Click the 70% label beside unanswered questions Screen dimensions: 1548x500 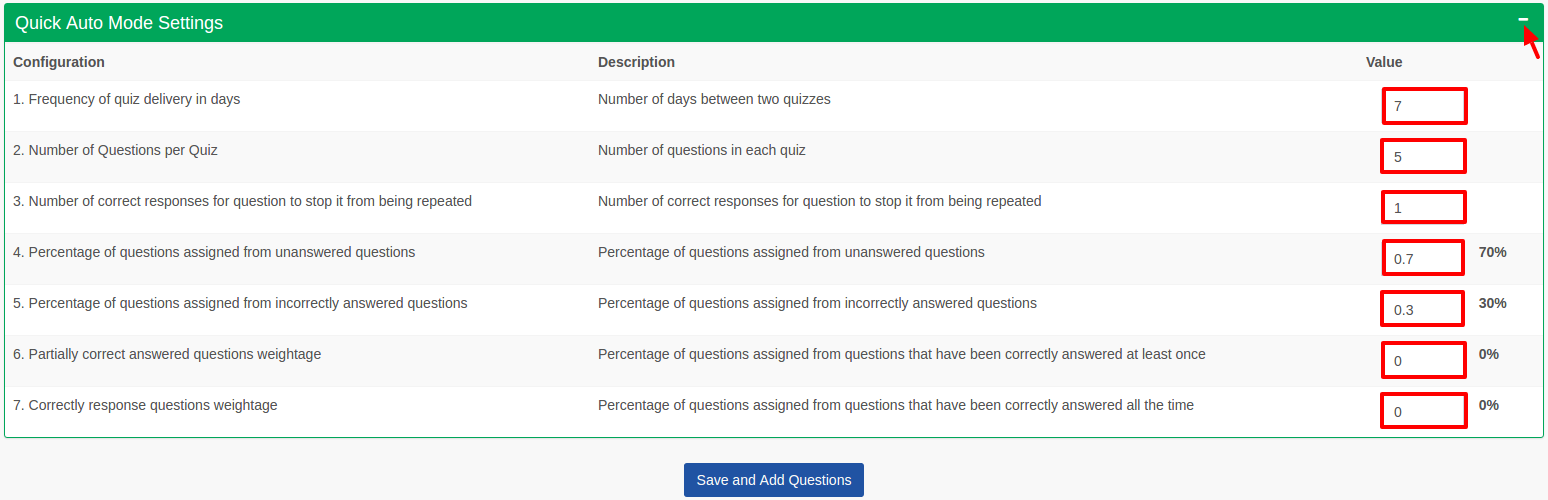pyautogui.click(x=1492, y=252)
